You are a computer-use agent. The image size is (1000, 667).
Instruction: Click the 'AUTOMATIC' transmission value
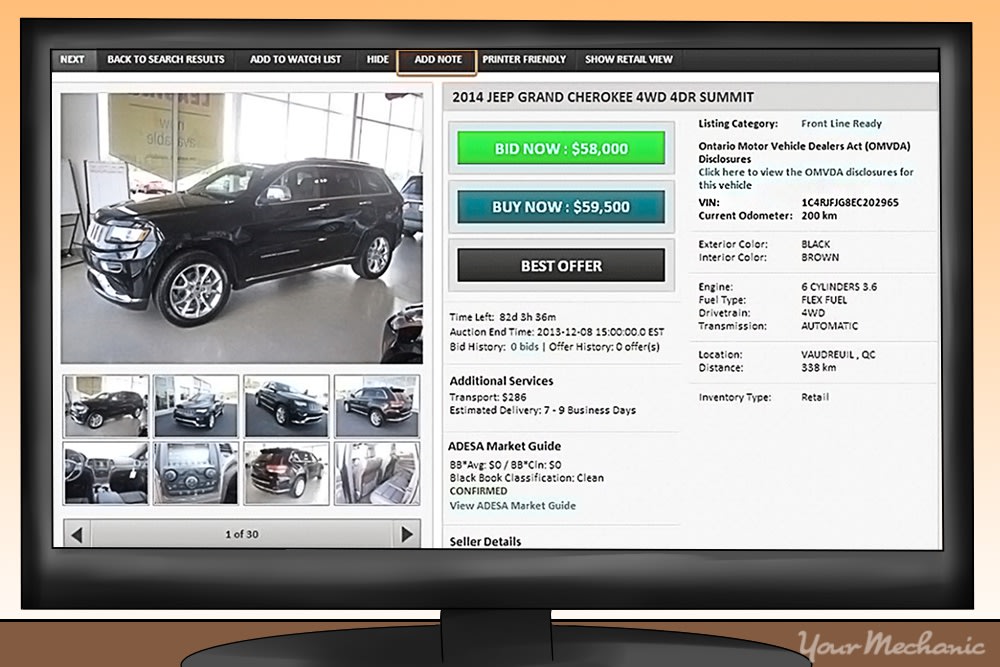pyautogui.click(x=829, y=326)
